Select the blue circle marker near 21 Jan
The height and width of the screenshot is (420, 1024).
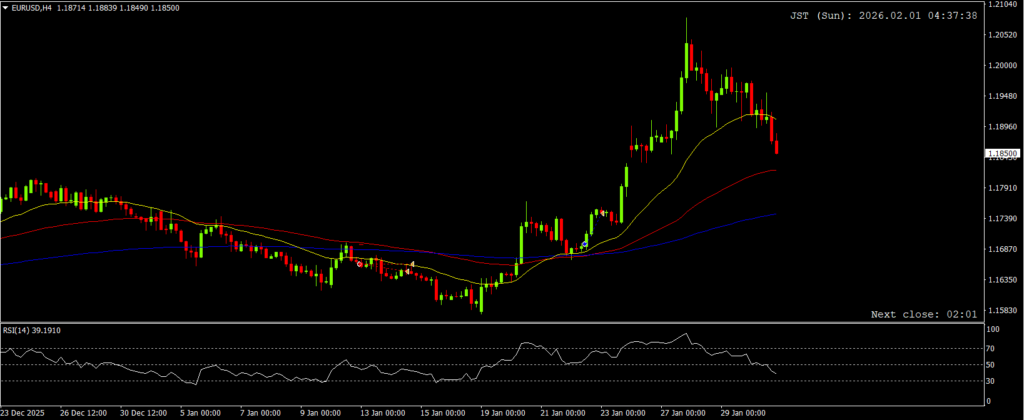pyautogui.click(x=584, y=244)
